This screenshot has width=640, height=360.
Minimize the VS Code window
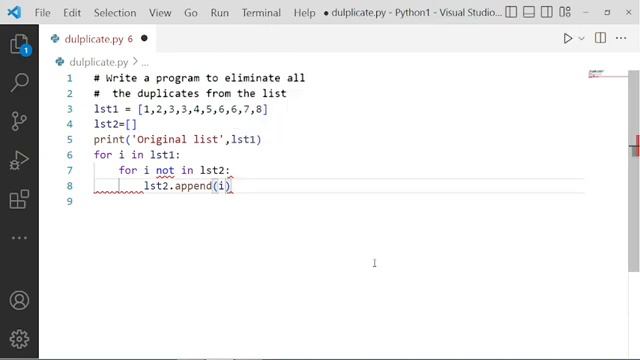pos(586,13)
